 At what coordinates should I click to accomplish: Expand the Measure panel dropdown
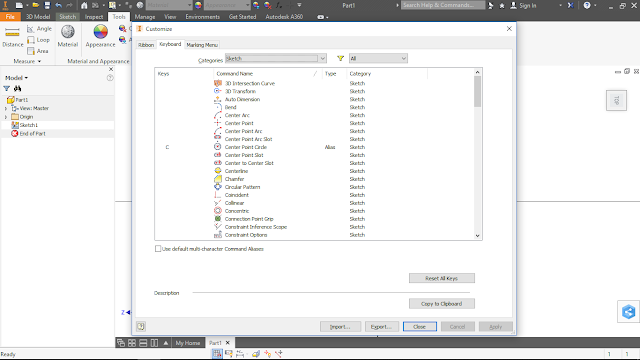click(x=27, y=61)
